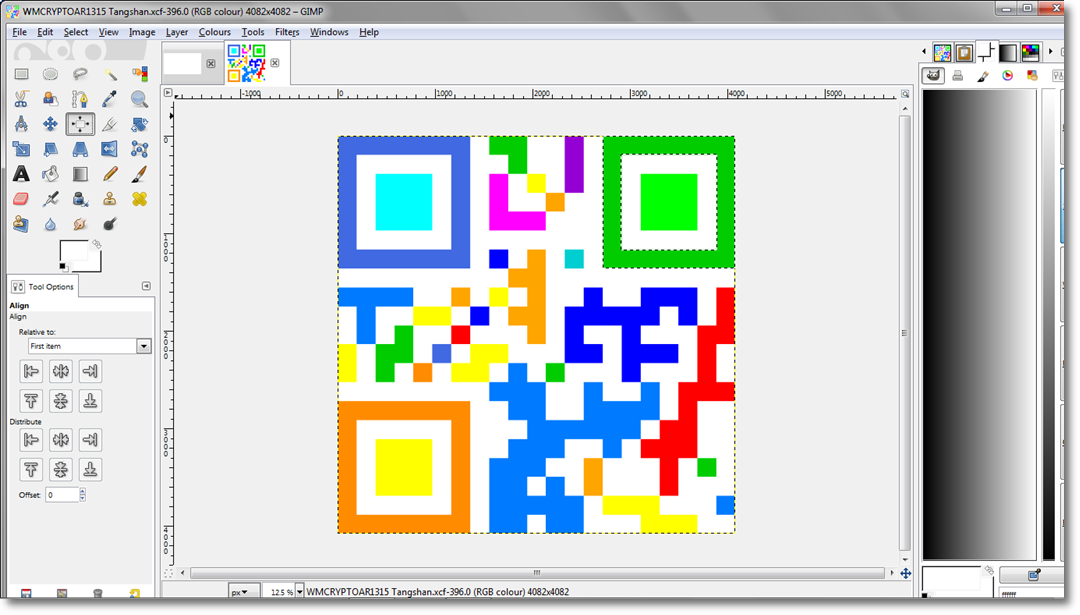Distribute left edges of targets
Screen dimensions: 1080x615
31,440
